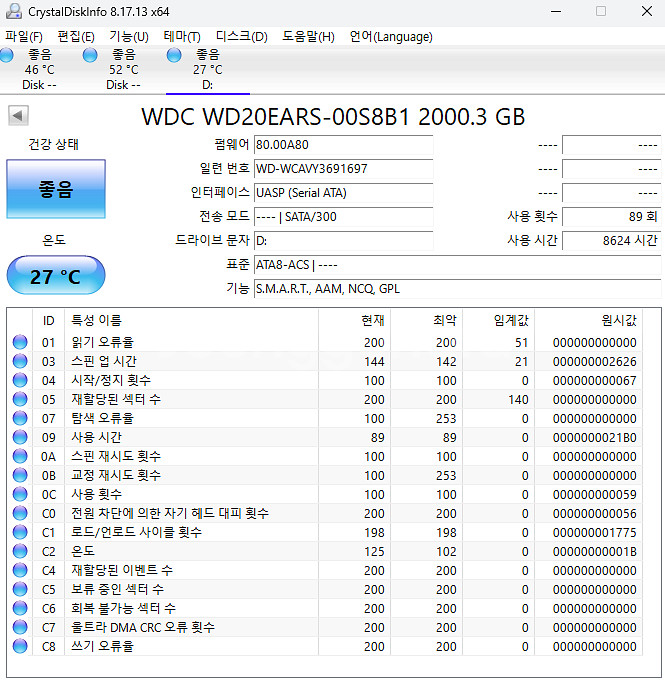The image size is (665, 683).
Task: Open the 기능(U) menu
Action: [x=129, y=37]
